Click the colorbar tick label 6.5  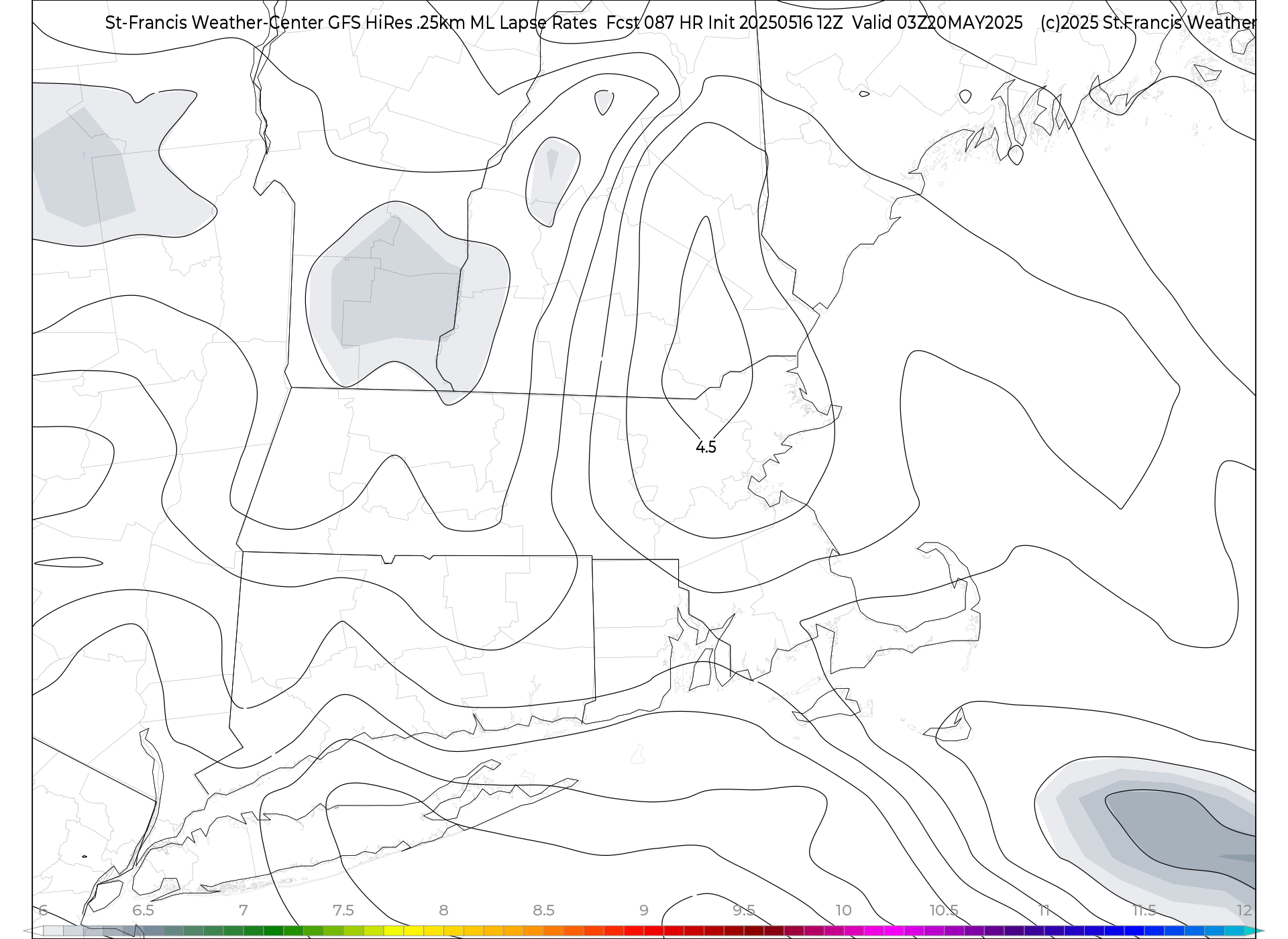(x=143, y=910)
